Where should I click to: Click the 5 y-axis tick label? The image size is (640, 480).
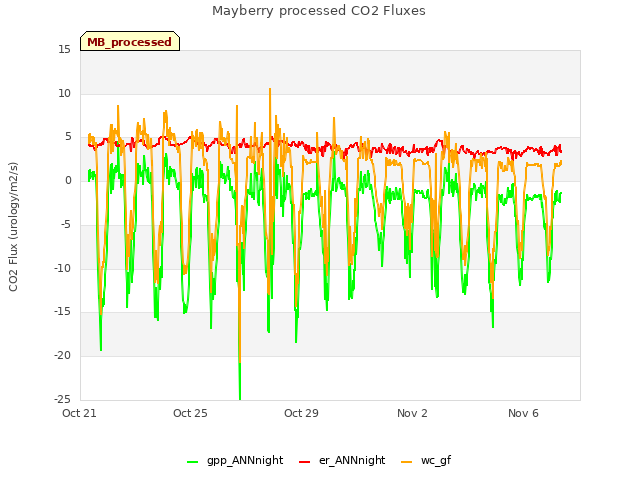pyautogui.click(x=68, y=137)
